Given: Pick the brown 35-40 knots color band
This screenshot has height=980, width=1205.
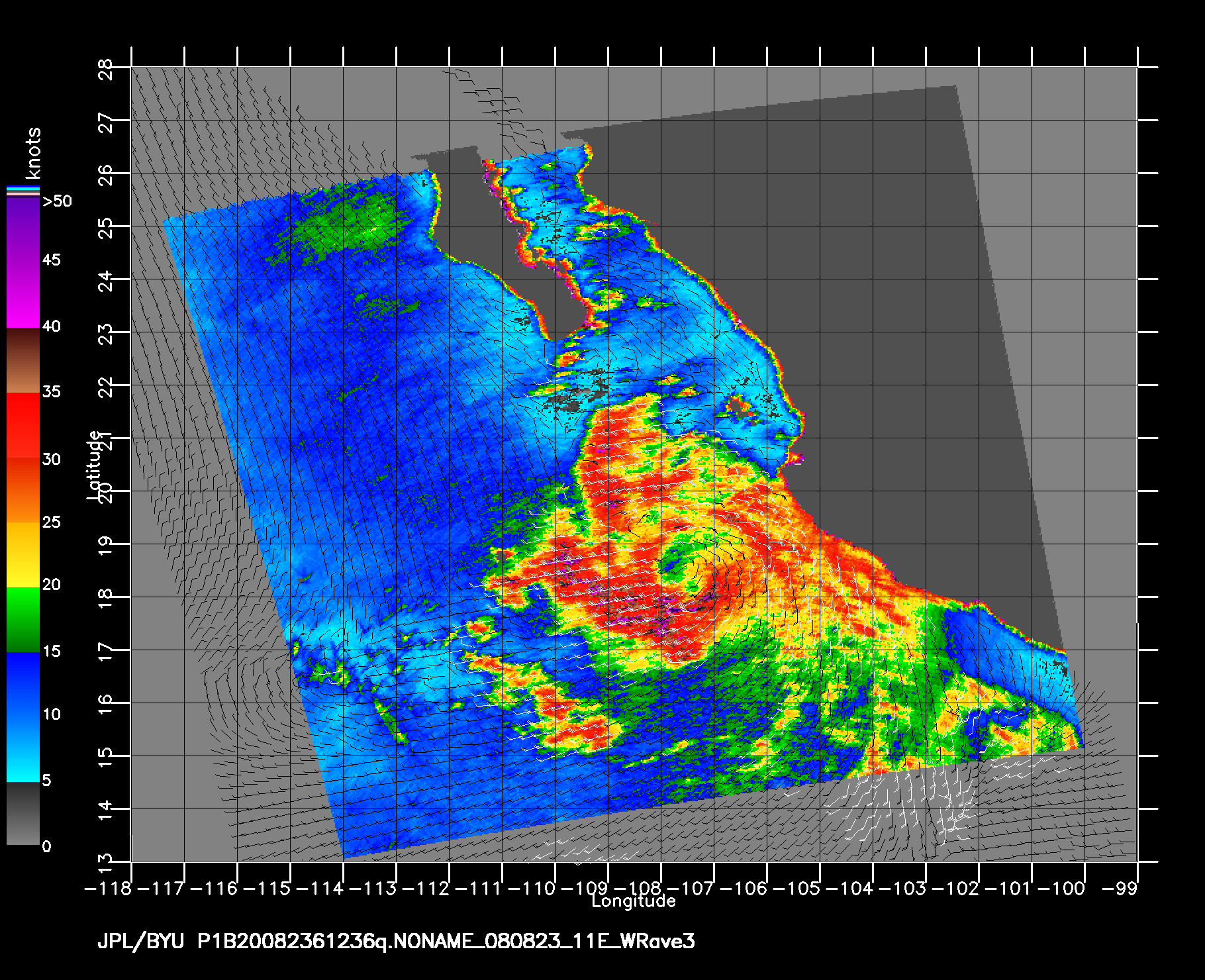Looking at the screenshot, I should (x=23, y=360).
